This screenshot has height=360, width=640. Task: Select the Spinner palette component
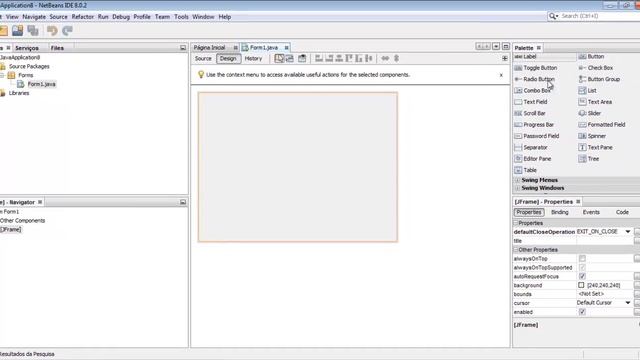593,136
